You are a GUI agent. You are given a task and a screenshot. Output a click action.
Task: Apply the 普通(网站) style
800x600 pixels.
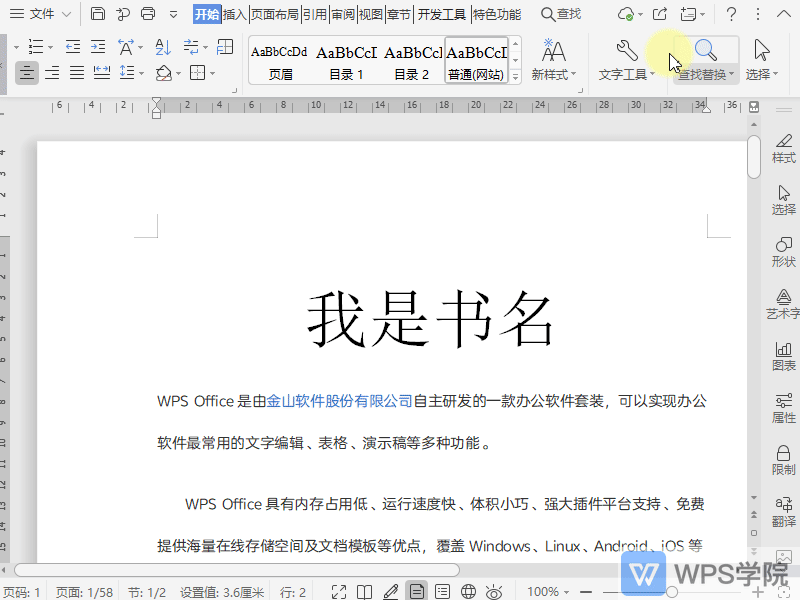477,60
